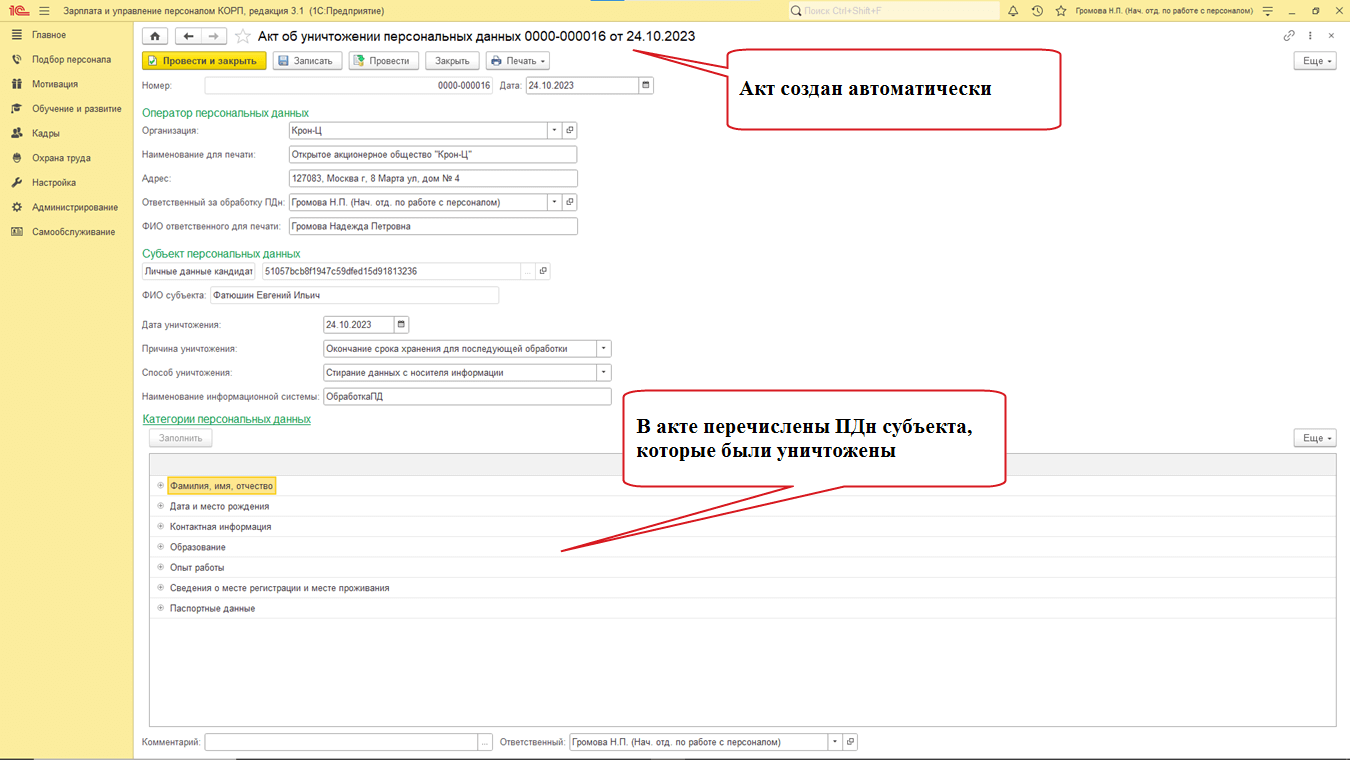Open notifications bell icon
1350x760 pixels.
pos(1013,11)
